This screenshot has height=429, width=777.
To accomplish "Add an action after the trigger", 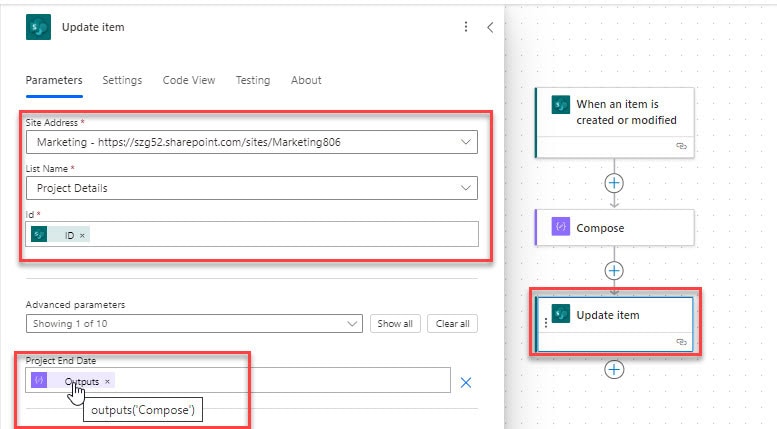I will point(614,183).
